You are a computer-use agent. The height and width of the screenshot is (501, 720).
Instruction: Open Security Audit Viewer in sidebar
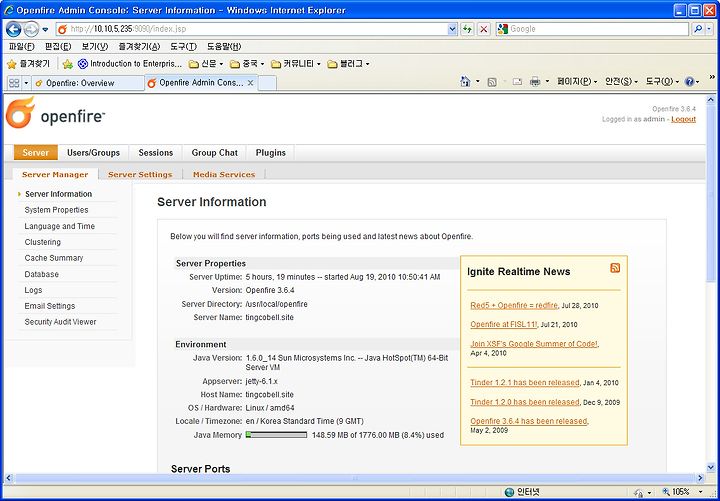coord(61,322)
